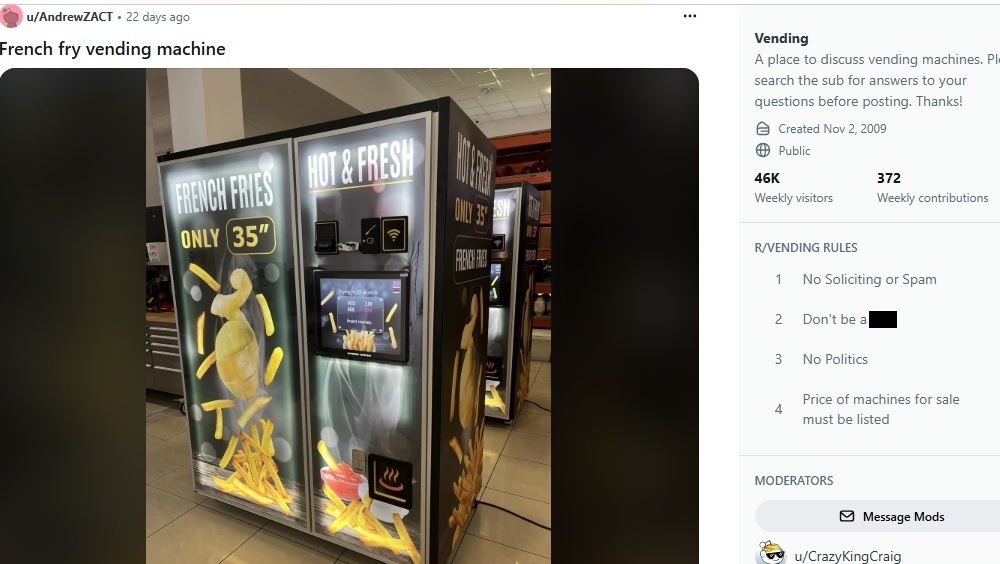
Task: Open the French fry vending machine photo
Action: click(348, 316)
